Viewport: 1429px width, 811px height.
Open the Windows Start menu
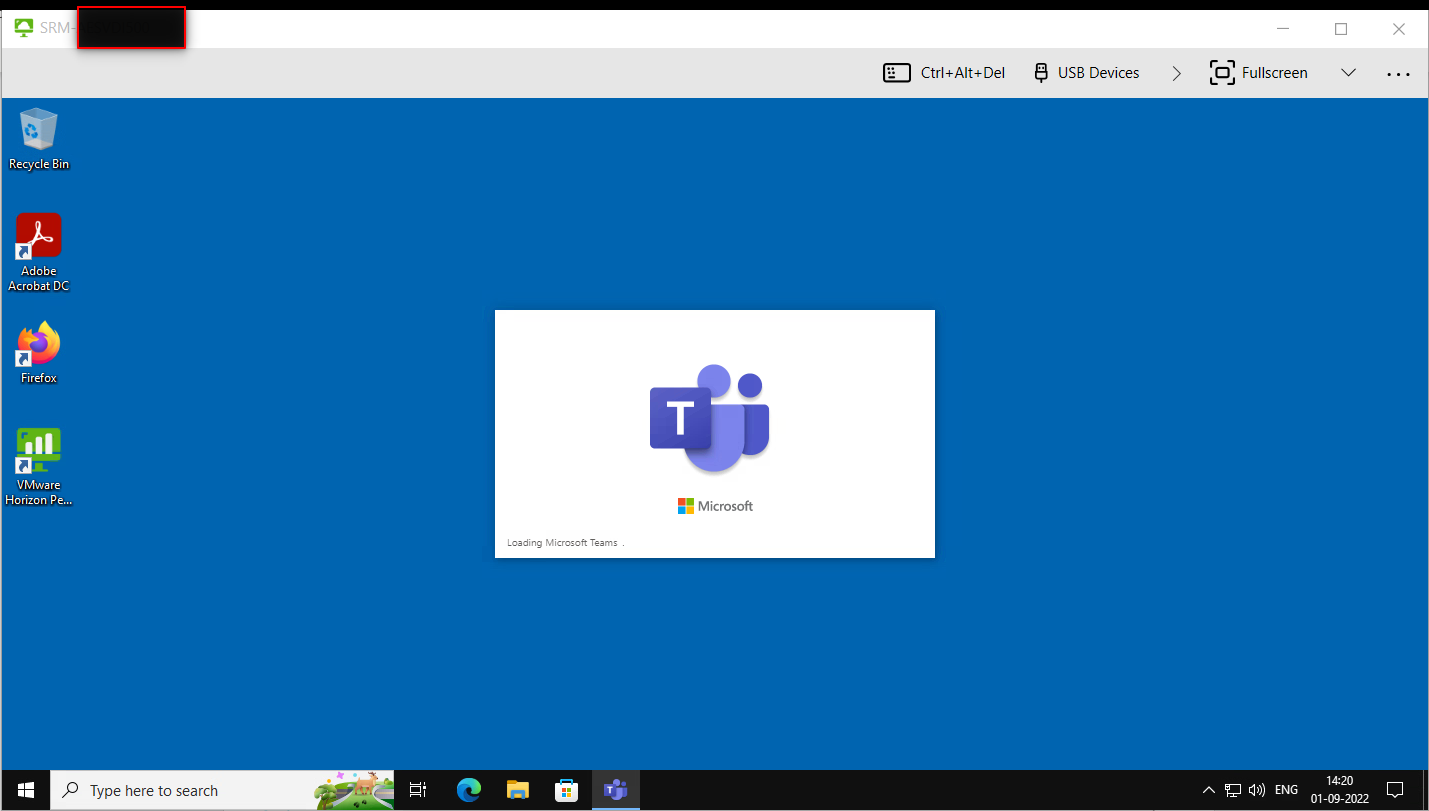click(x=26, y=790)
